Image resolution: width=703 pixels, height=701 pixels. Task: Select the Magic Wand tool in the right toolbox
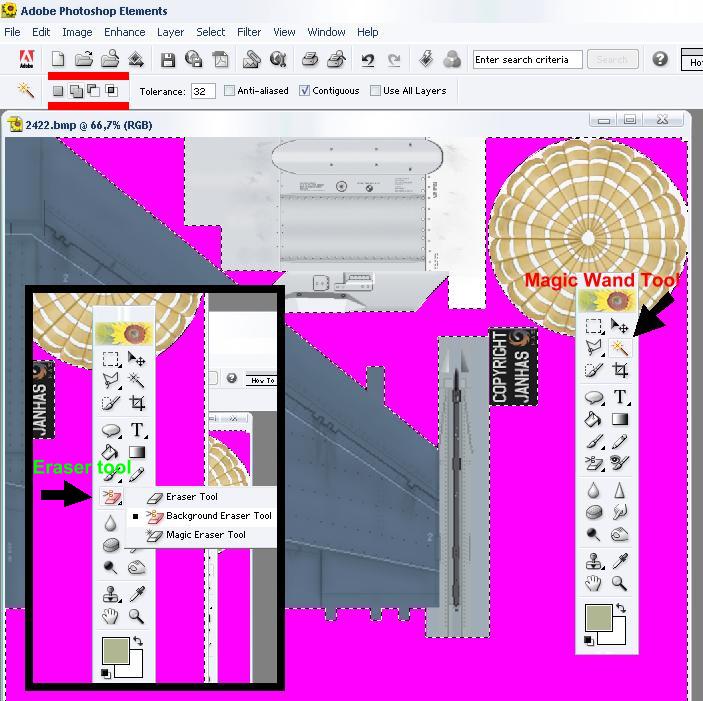coord(620,349)
